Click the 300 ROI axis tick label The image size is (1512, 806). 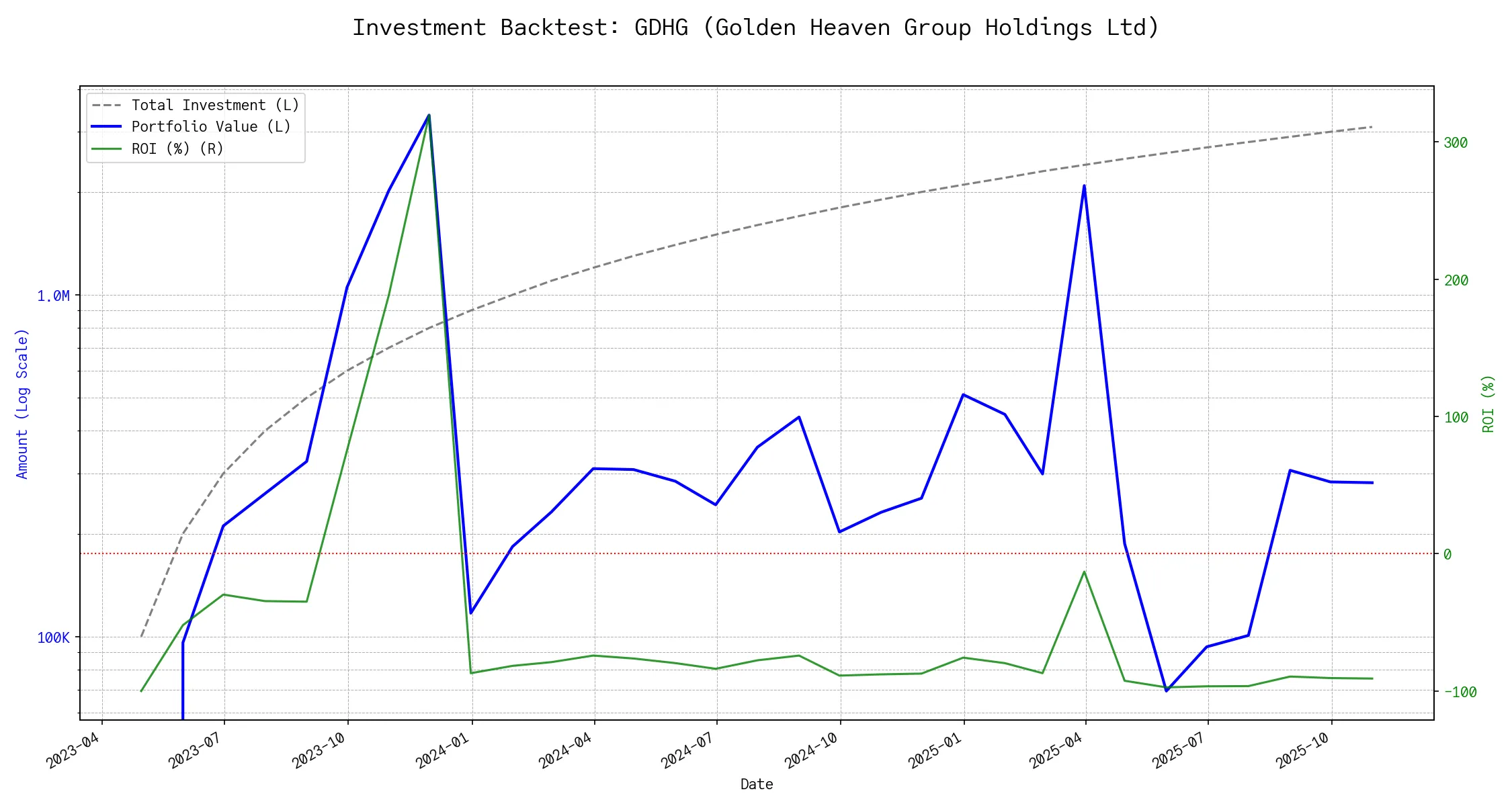(x=1456, y=142)
